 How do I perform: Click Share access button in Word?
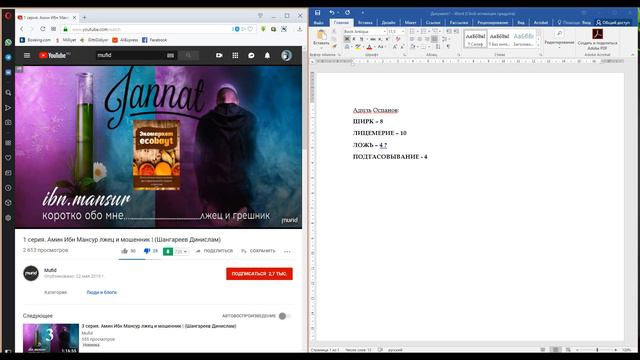pyautogui.click(x=613, y=22)
